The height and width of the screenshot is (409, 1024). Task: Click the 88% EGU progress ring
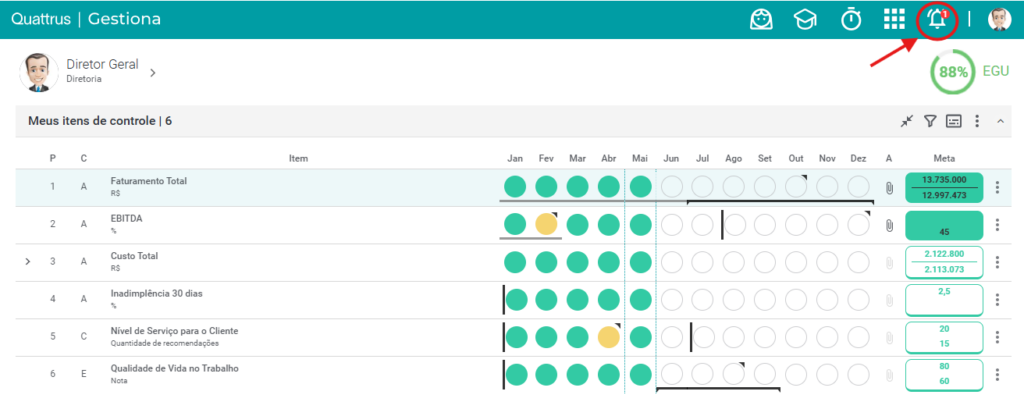coord(953,72)
